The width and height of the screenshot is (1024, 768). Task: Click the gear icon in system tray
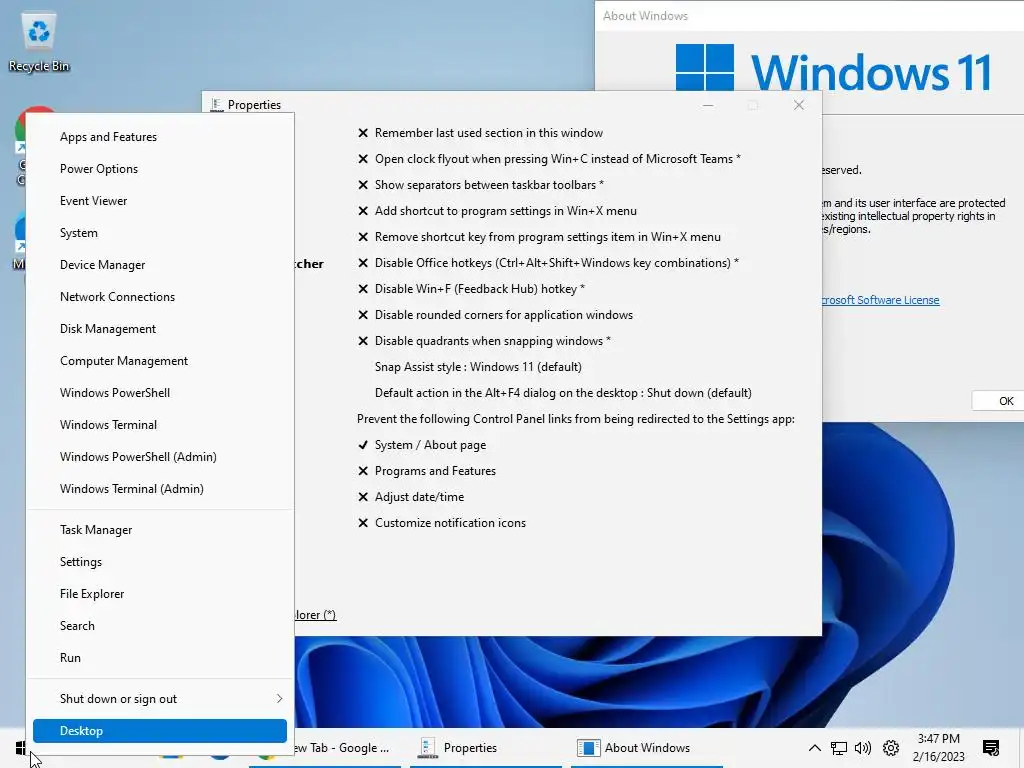pyautogui.click(x=891, y=748)
